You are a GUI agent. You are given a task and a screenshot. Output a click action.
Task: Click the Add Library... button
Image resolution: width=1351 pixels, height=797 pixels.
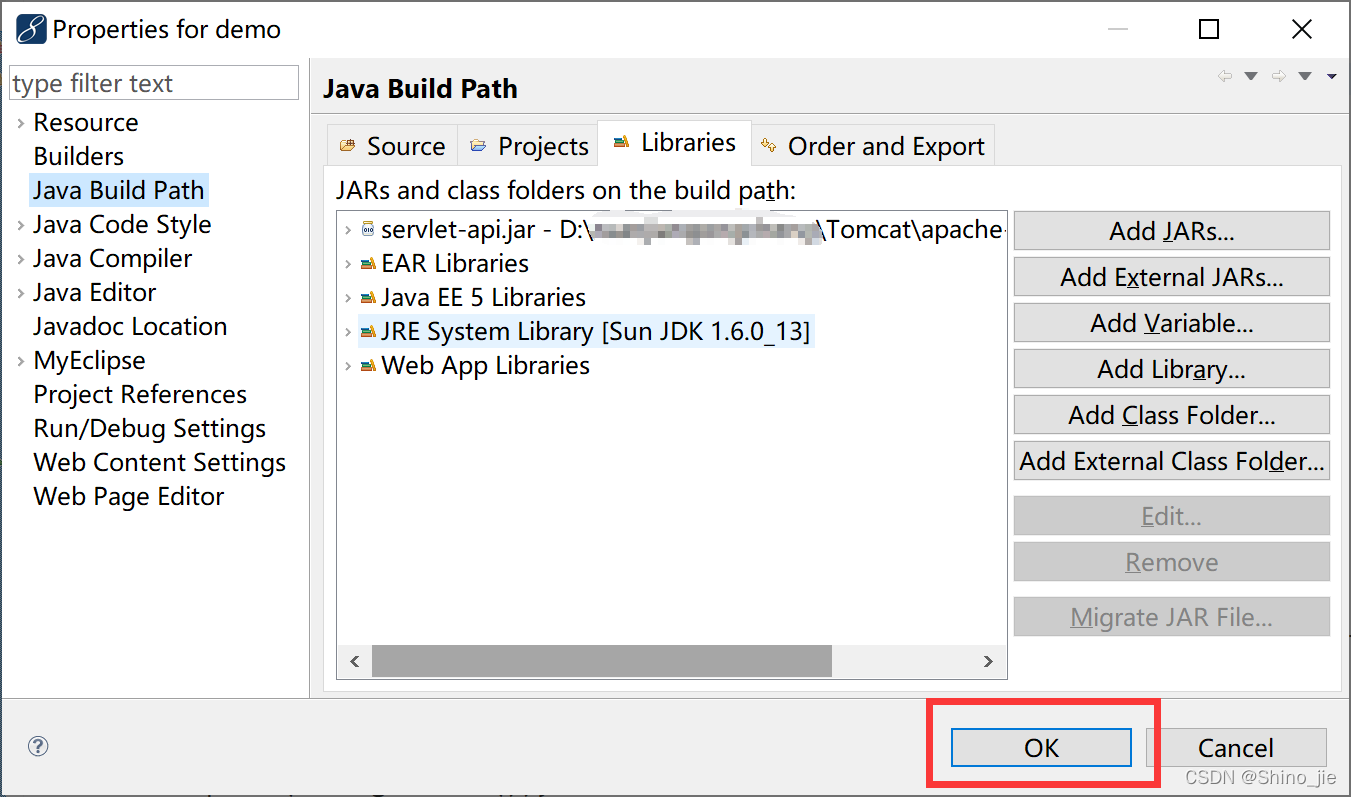coord(1171,369)
